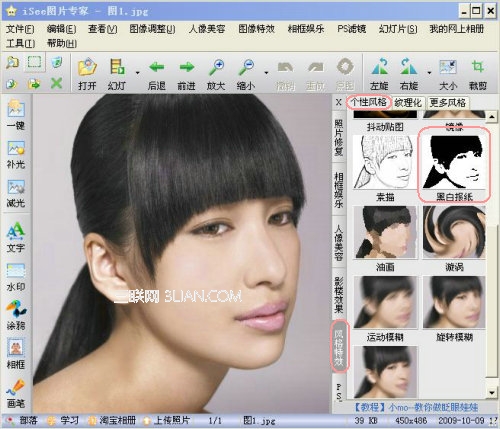Switch to the 纹理化 tab
Image resolution: width=500 pixels, height=429 pixels.
click(x=408, y=102)
